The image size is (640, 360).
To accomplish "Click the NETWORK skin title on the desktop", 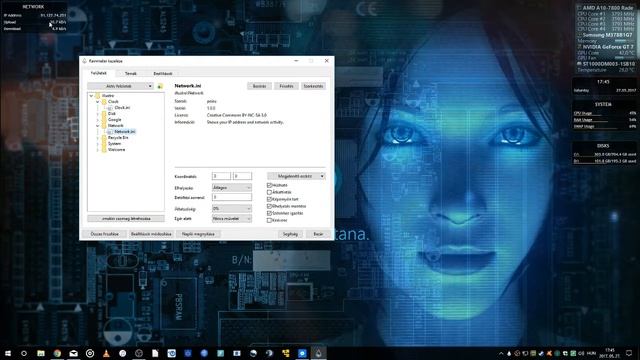I will pyautogui.click(x=33, y=7).
